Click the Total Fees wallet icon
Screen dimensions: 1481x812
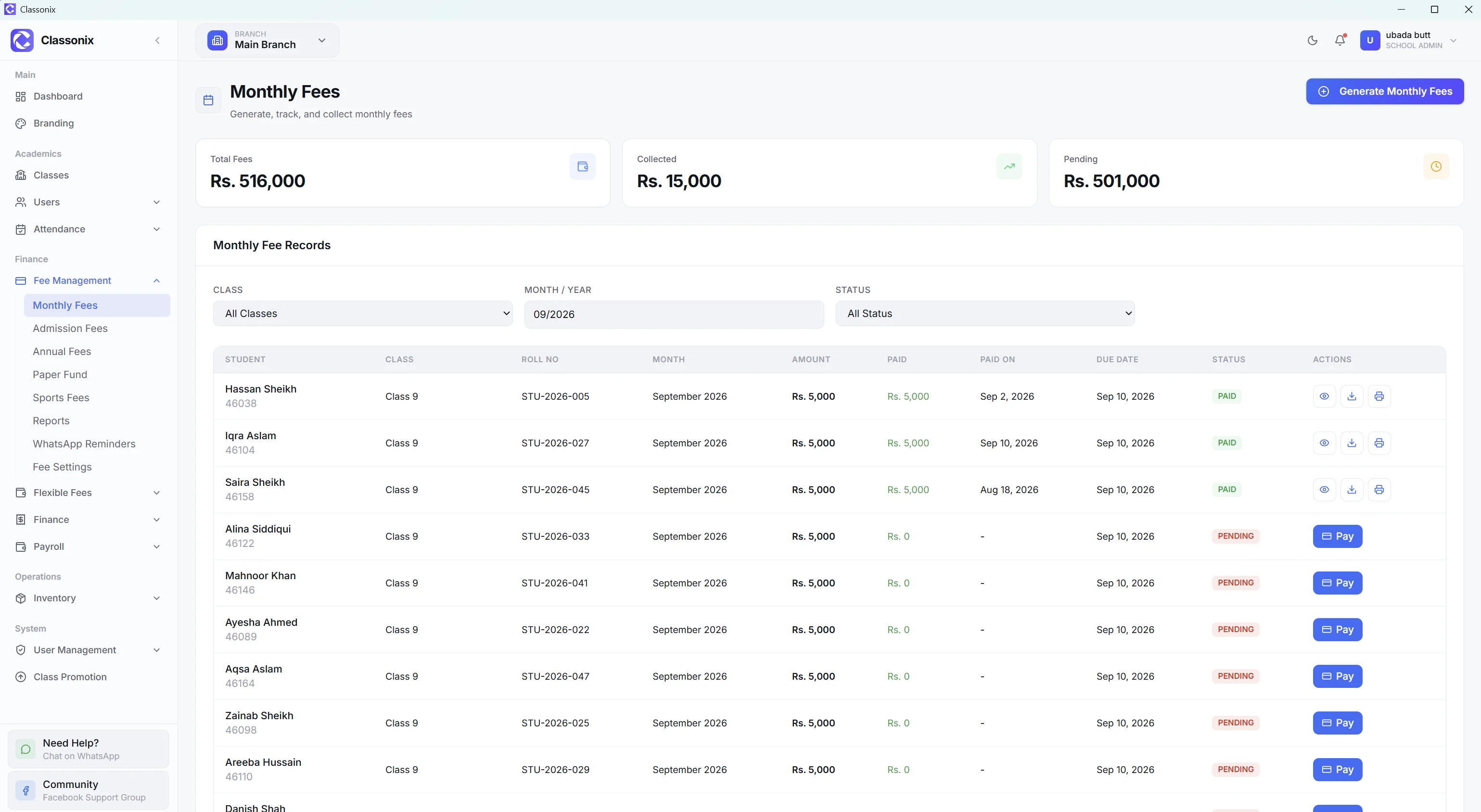(582, 166)
